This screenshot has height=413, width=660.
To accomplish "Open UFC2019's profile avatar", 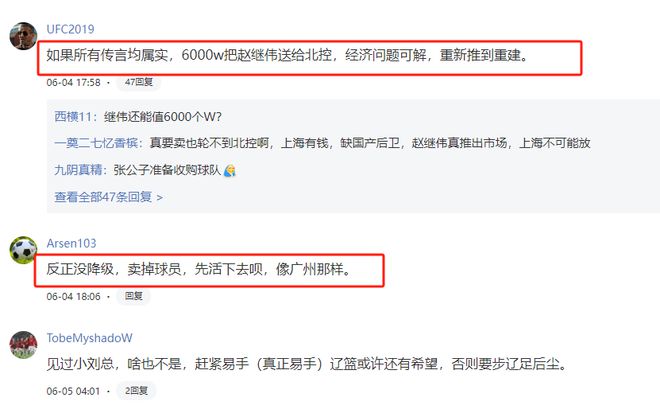I will click(23, 36).
